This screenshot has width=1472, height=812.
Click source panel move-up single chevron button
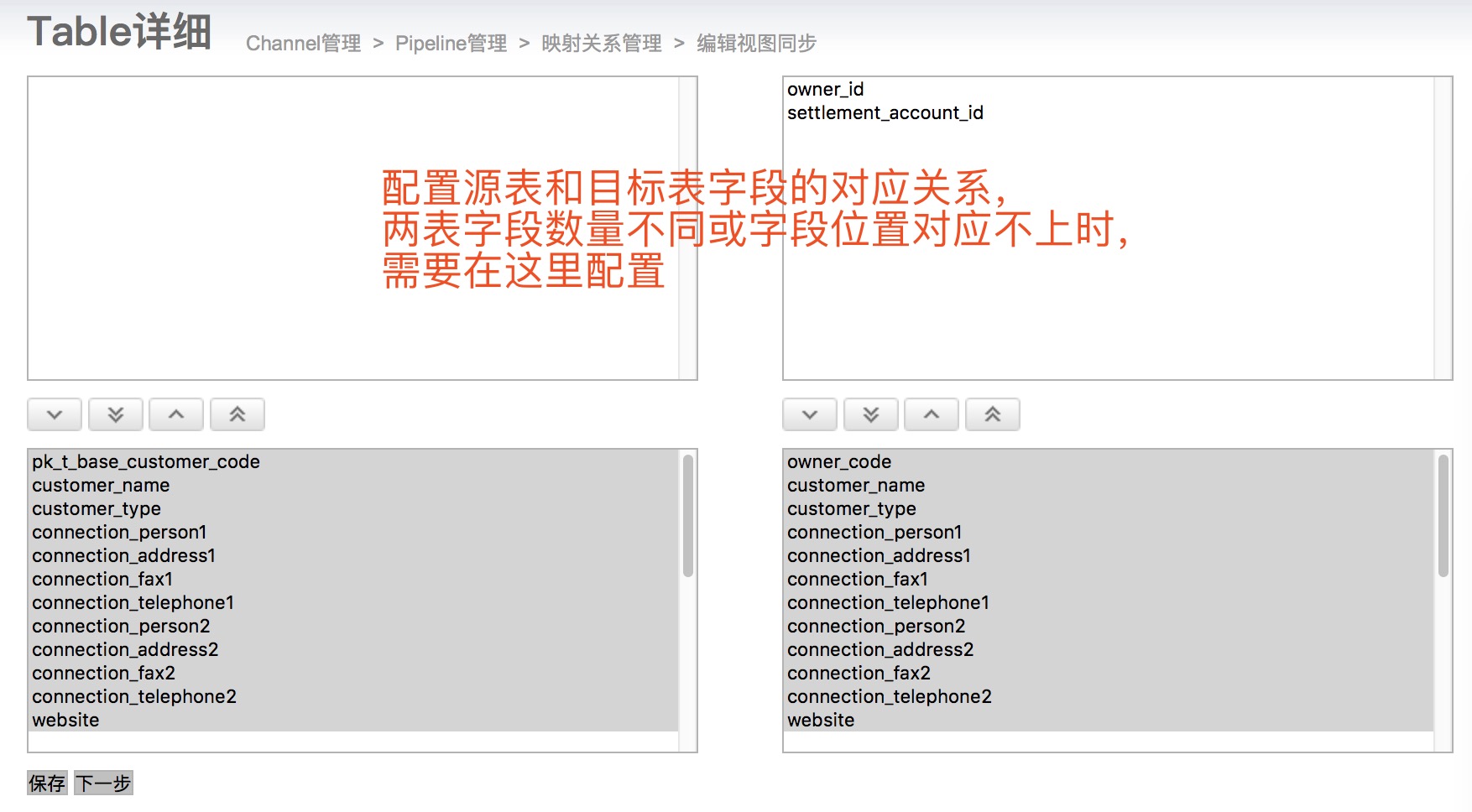tap(176, 414)
